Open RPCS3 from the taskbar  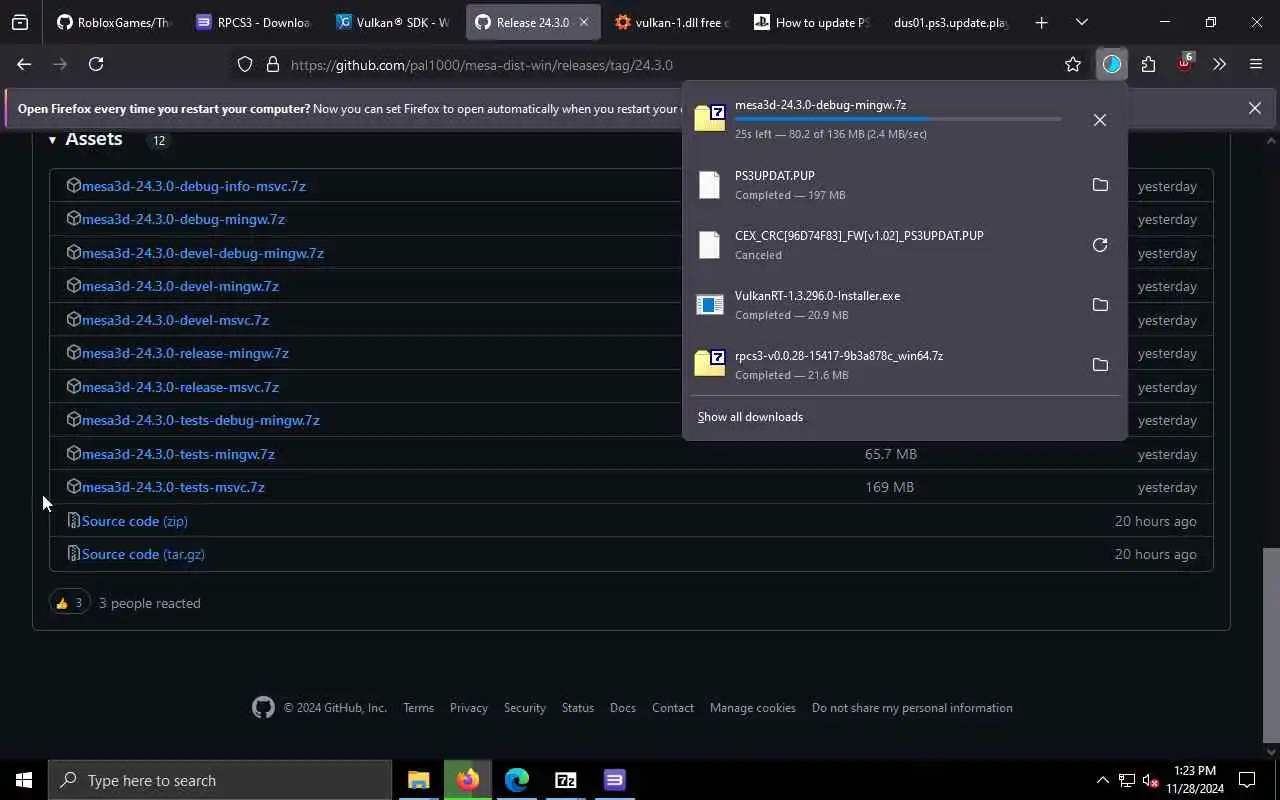pyautogui.click(x=615, y=780)
